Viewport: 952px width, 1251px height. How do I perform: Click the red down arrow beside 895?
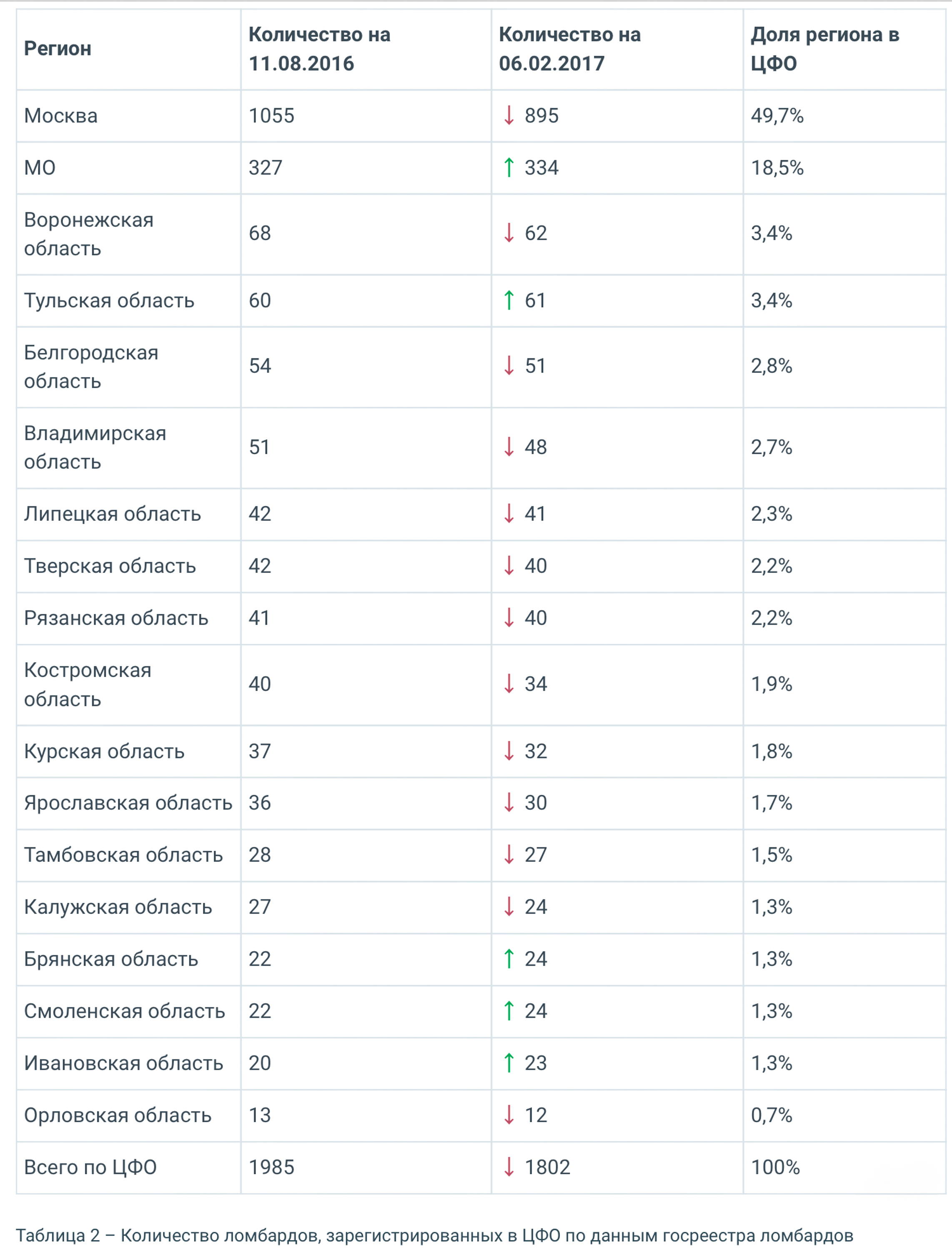pos(509,116)
